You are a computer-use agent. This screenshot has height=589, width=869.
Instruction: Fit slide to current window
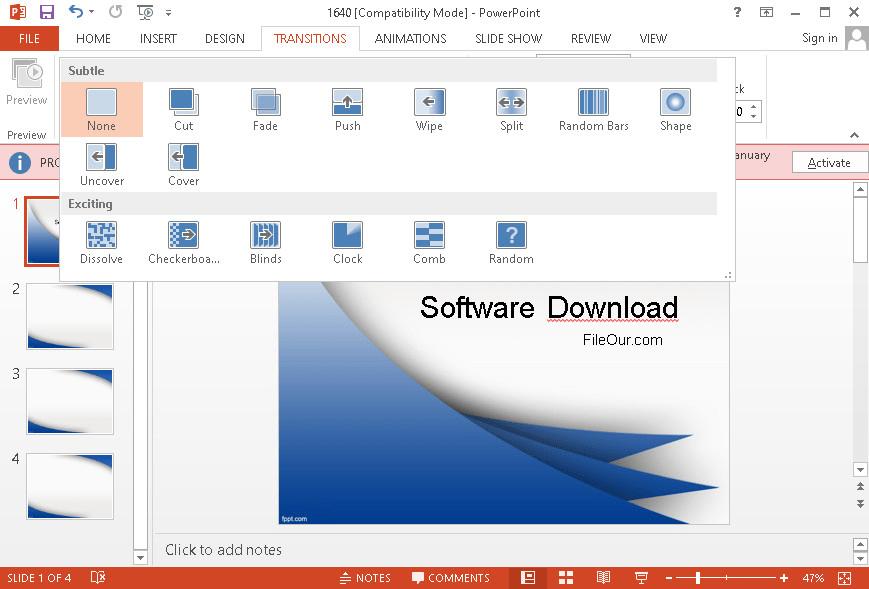coord(845,578)
